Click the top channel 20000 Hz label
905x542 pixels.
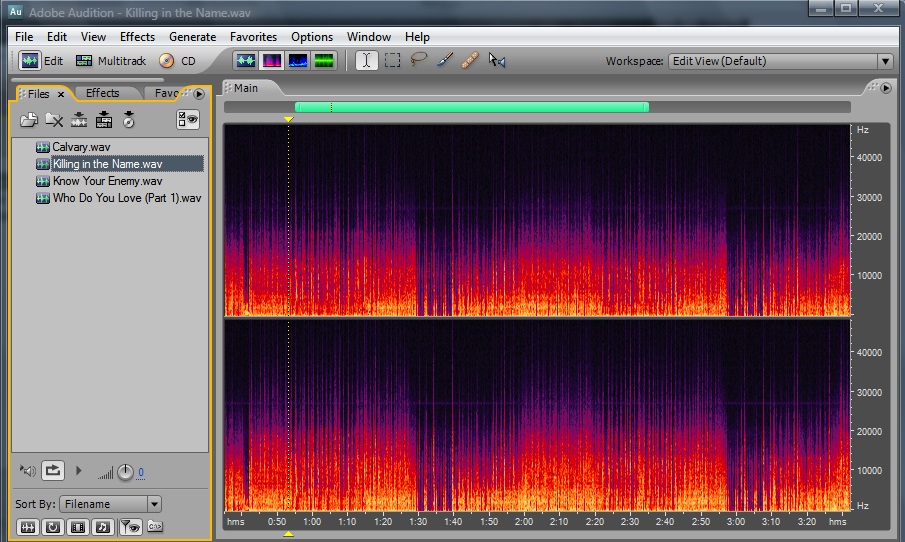click(869, 237)
